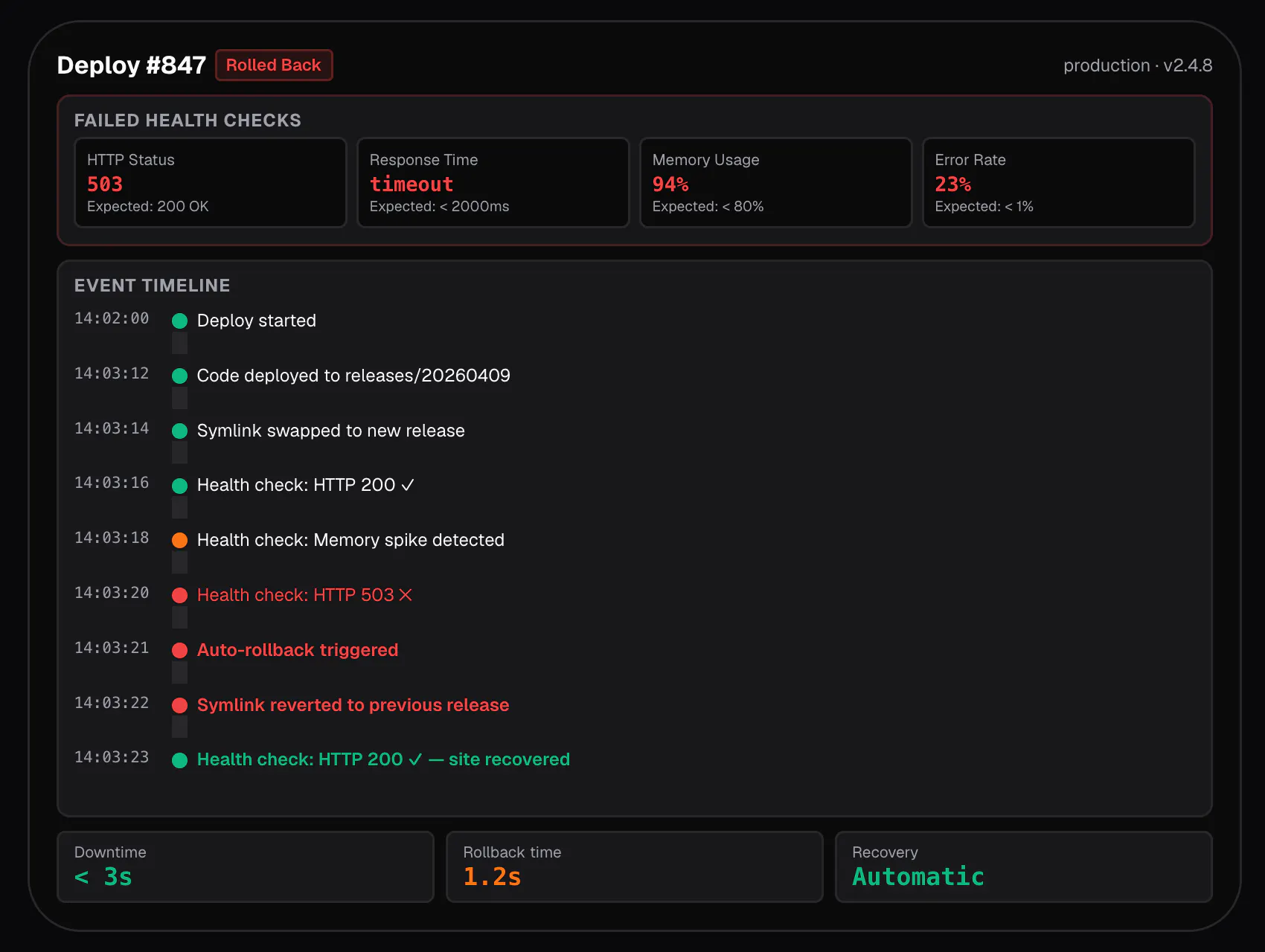Open the Response Time timeout card
Viewport: 1265px width, 952px height.
[x=493, y=182]
